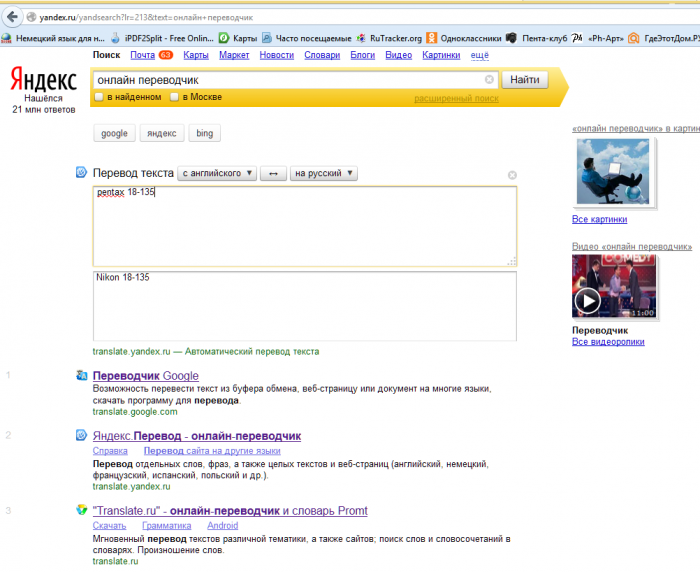700x572 pixels.
Task: Open the Переводчик Google result title
Action: pyautogui.click(x=146, y=376)
